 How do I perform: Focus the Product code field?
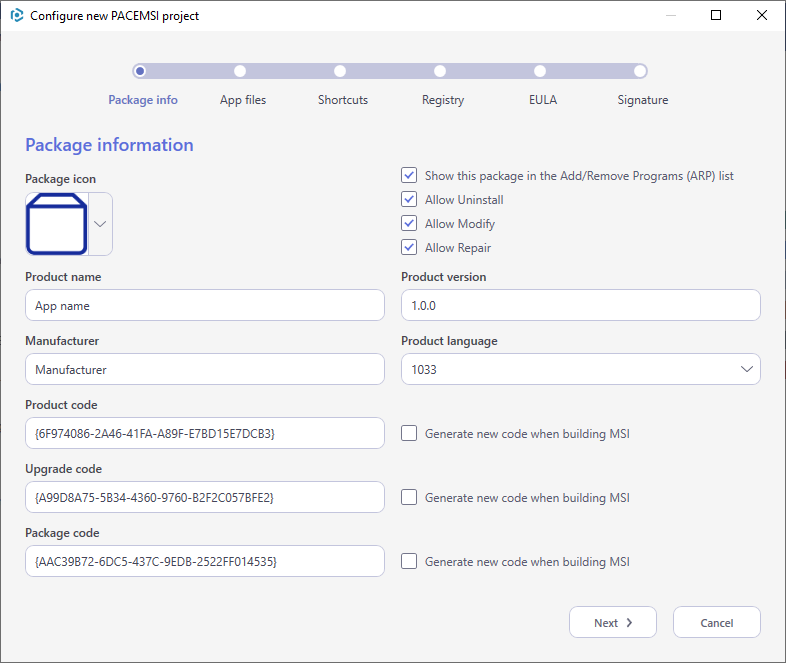pyautogui.click(x=205, y=433)
